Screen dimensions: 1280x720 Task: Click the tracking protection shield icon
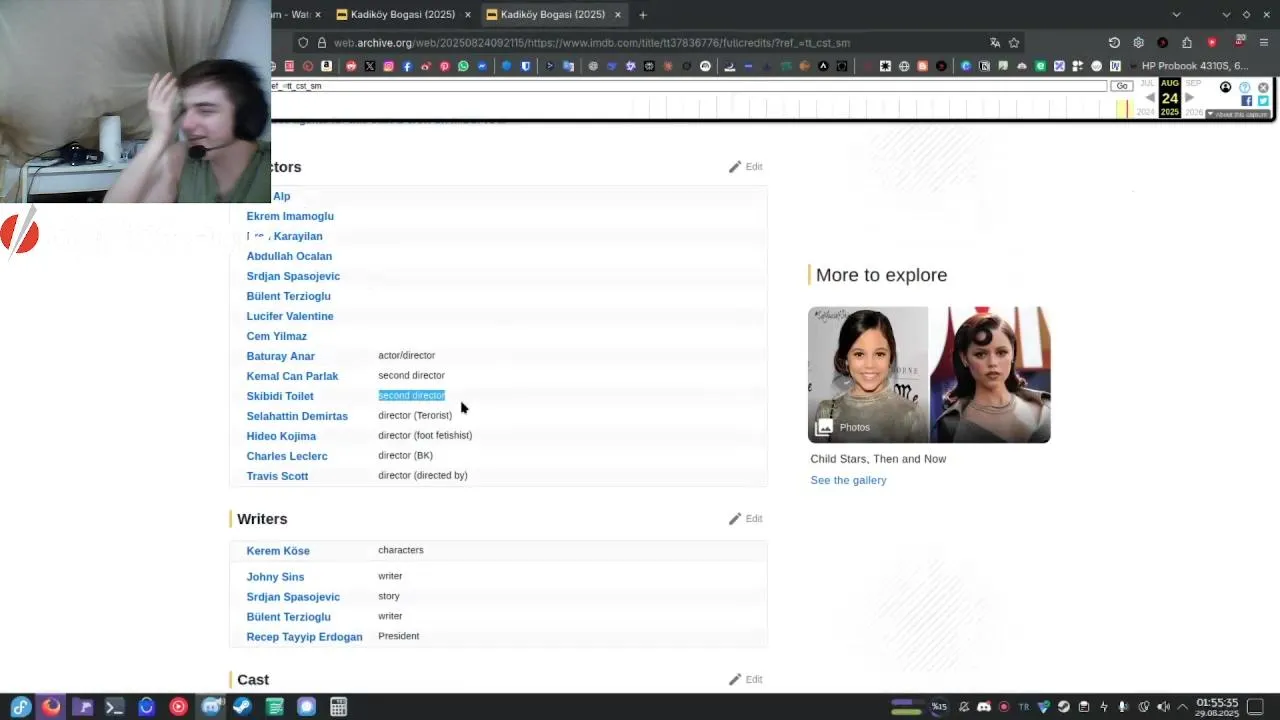[x=303, y=43]
